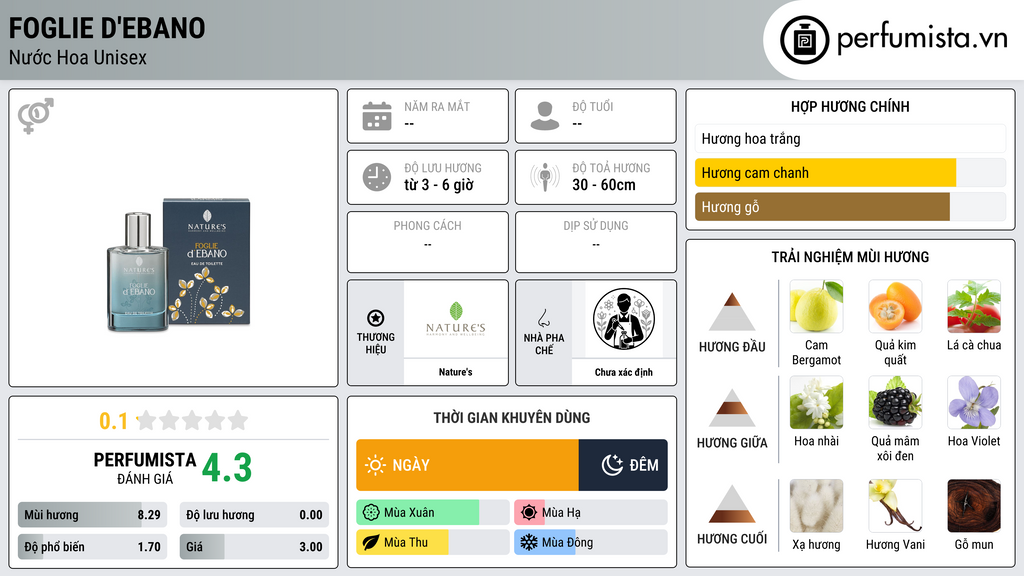
Task: Click the '30 - 60cm' sillage value
Action: 604,185
